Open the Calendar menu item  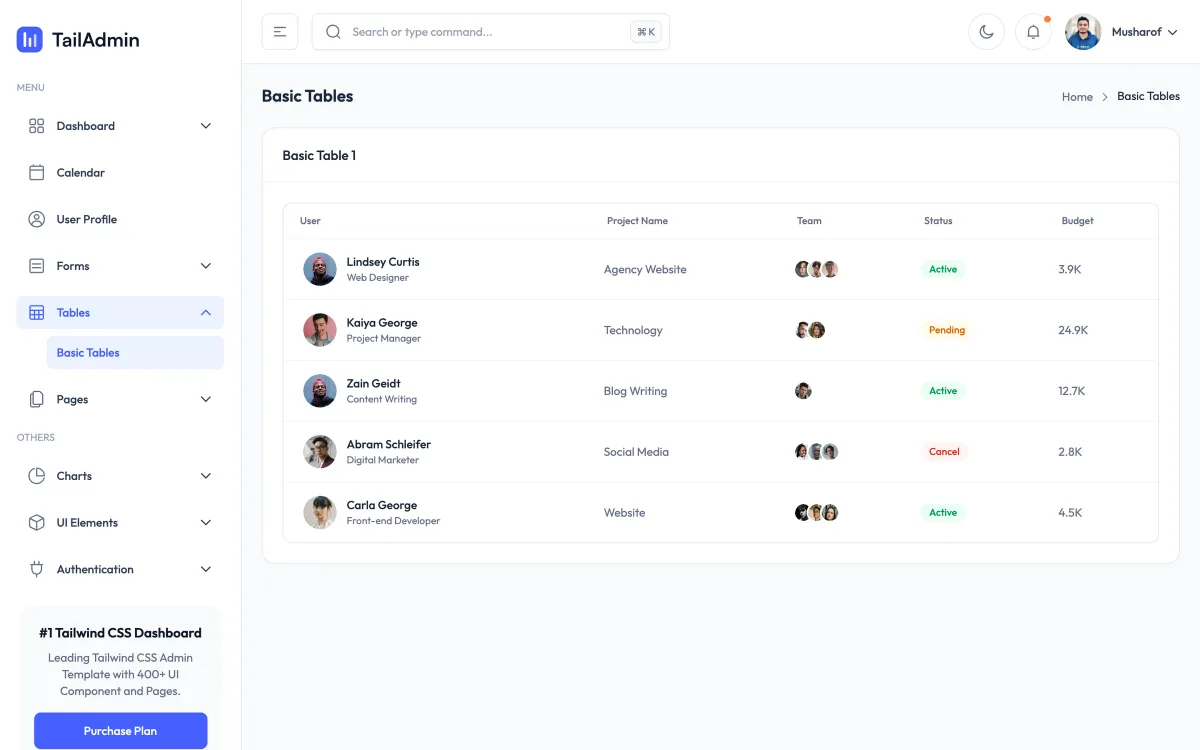(120, 173)
